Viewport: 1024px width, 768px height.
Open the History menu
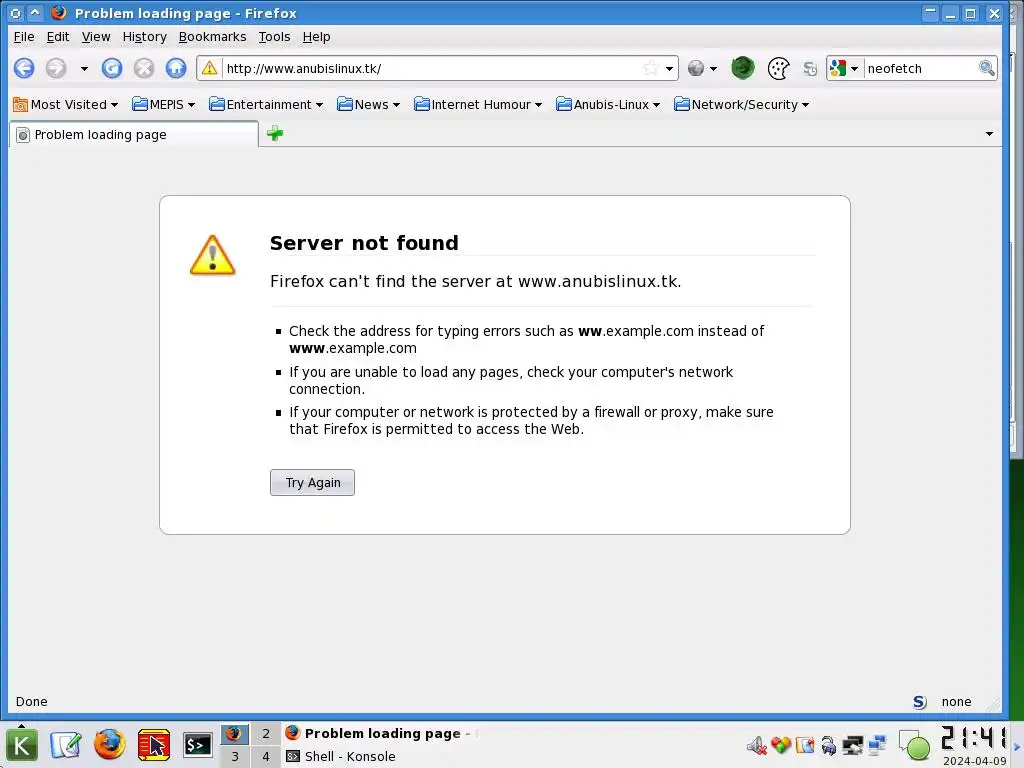click(x=144, y=37)
